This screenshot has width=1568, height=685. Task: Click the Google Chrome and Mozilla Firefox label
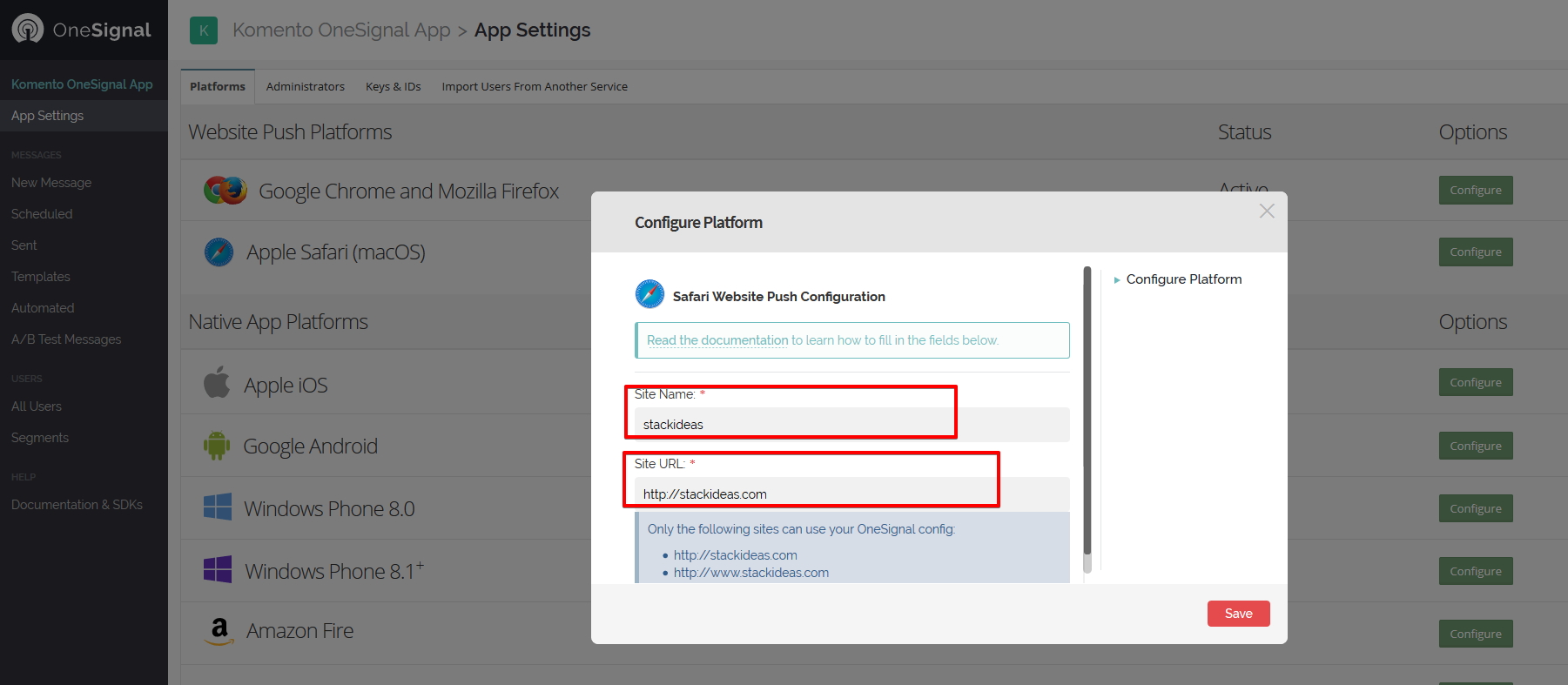pyautogui.click(x=409, y=191)
